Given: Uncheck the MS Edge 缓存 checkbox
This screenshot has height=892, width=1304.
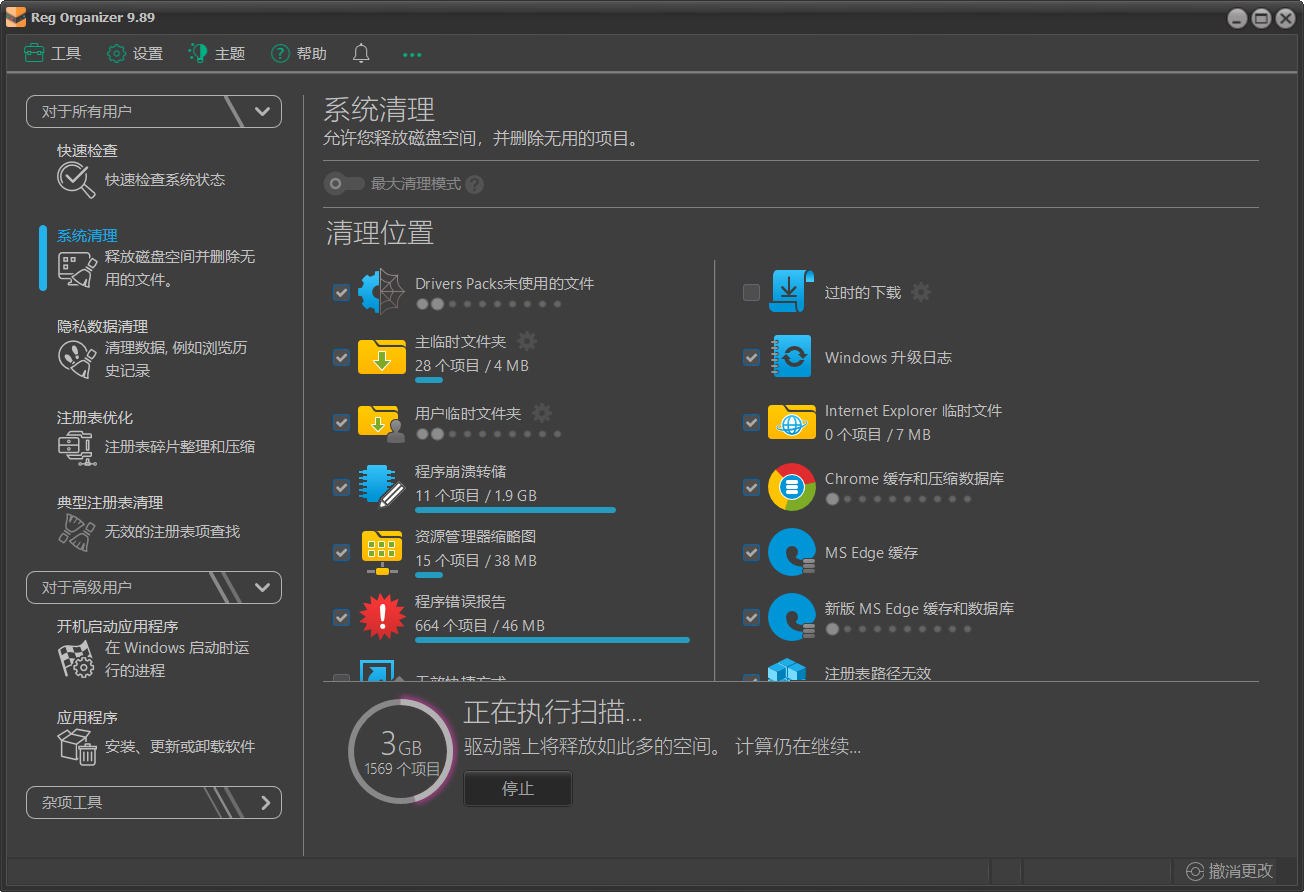Looking at the screenshot, I should (x=751, y=552).
